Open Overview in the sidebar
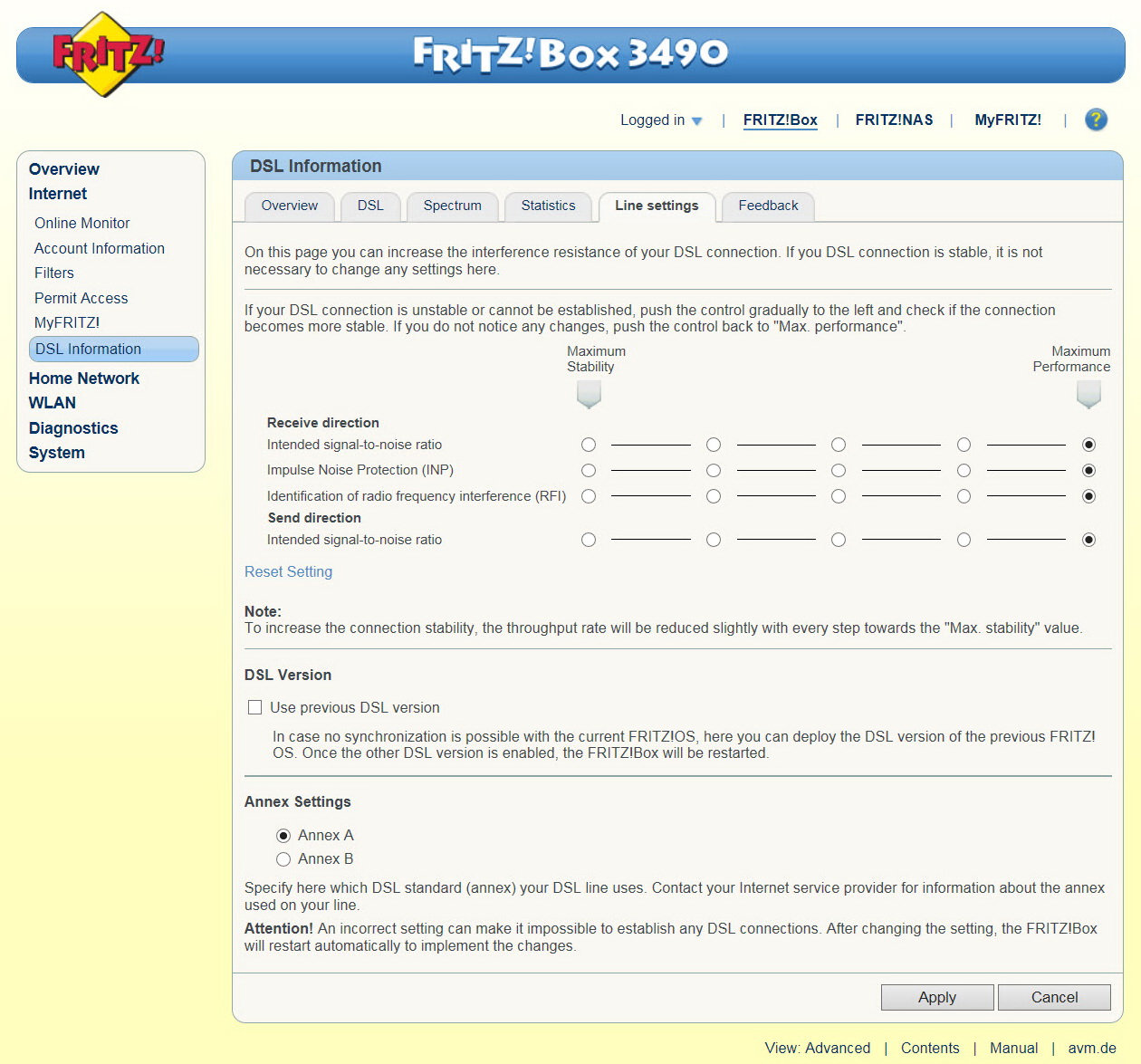 pos(64,169)
